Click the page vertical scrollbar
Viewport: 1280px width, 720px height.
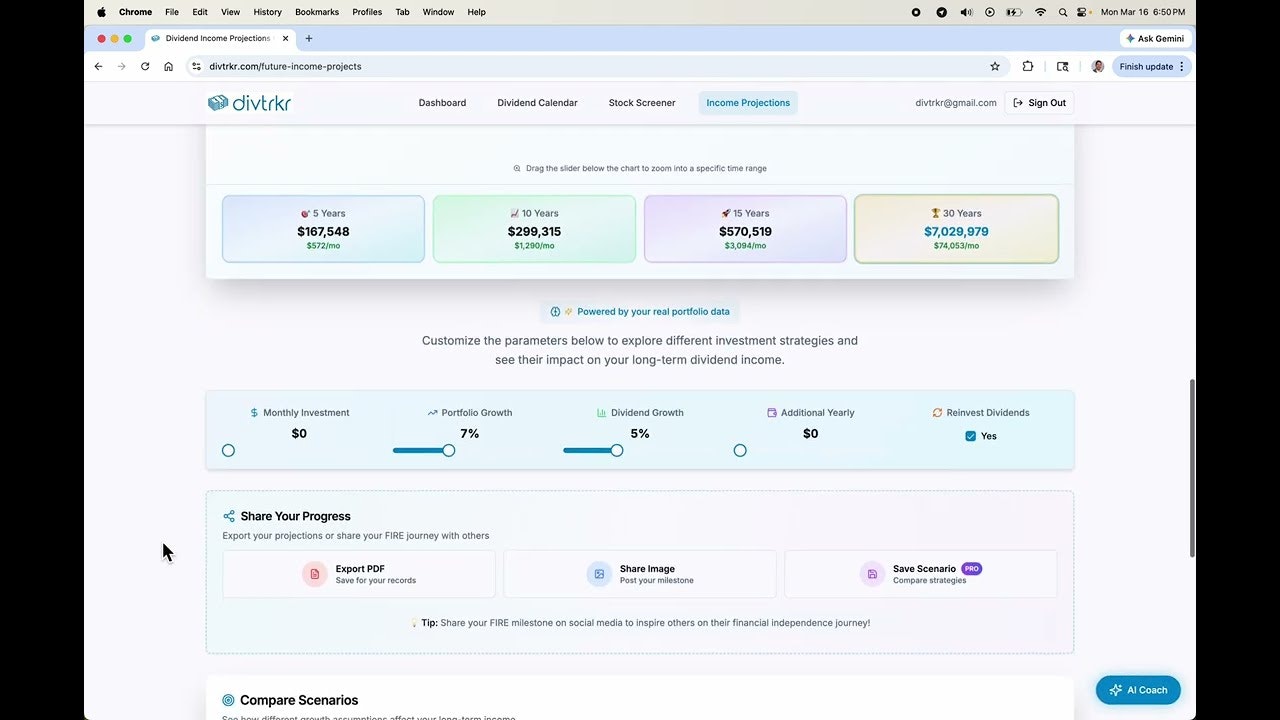[1192, 468]
